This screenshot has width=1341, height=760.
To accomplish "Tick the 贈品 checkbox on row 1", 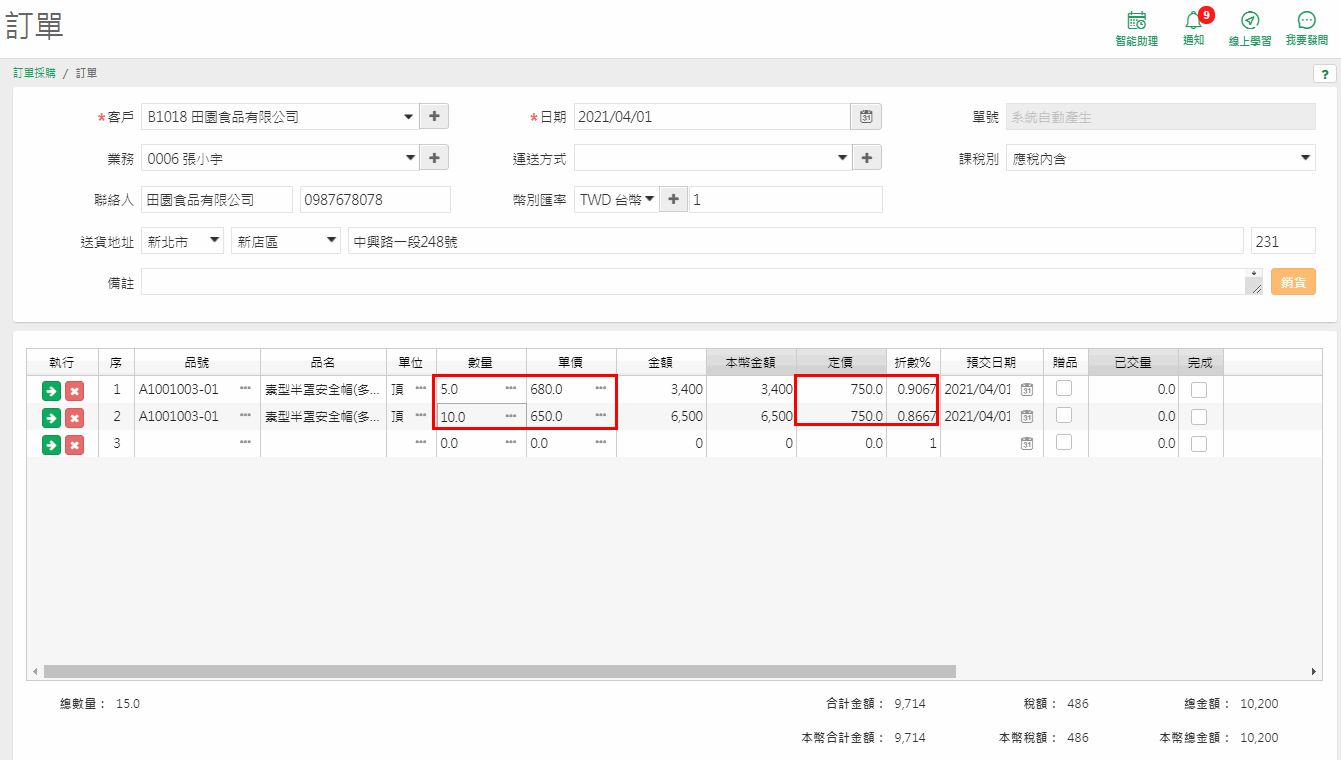I will (1064, 387).
